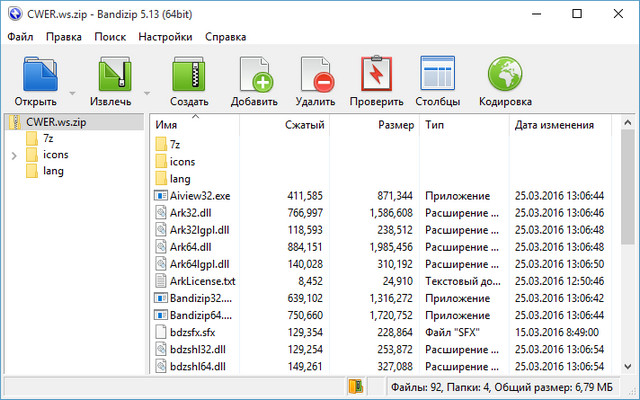This screenshot has height=400, width=640.
Task: Click the archive icon in status bar
Action: pyautogui.click(x=354, y=386)
